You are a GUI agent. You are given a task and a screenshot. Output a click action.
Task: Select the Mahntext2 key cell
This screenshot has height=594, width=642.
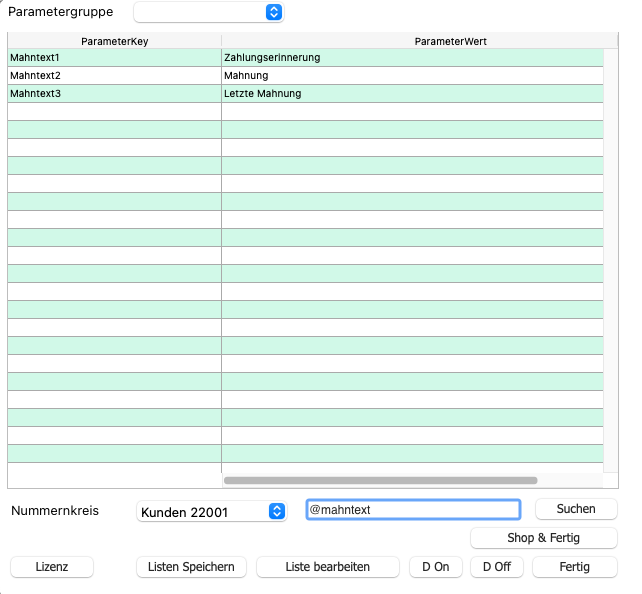click(x=115, y=76)
